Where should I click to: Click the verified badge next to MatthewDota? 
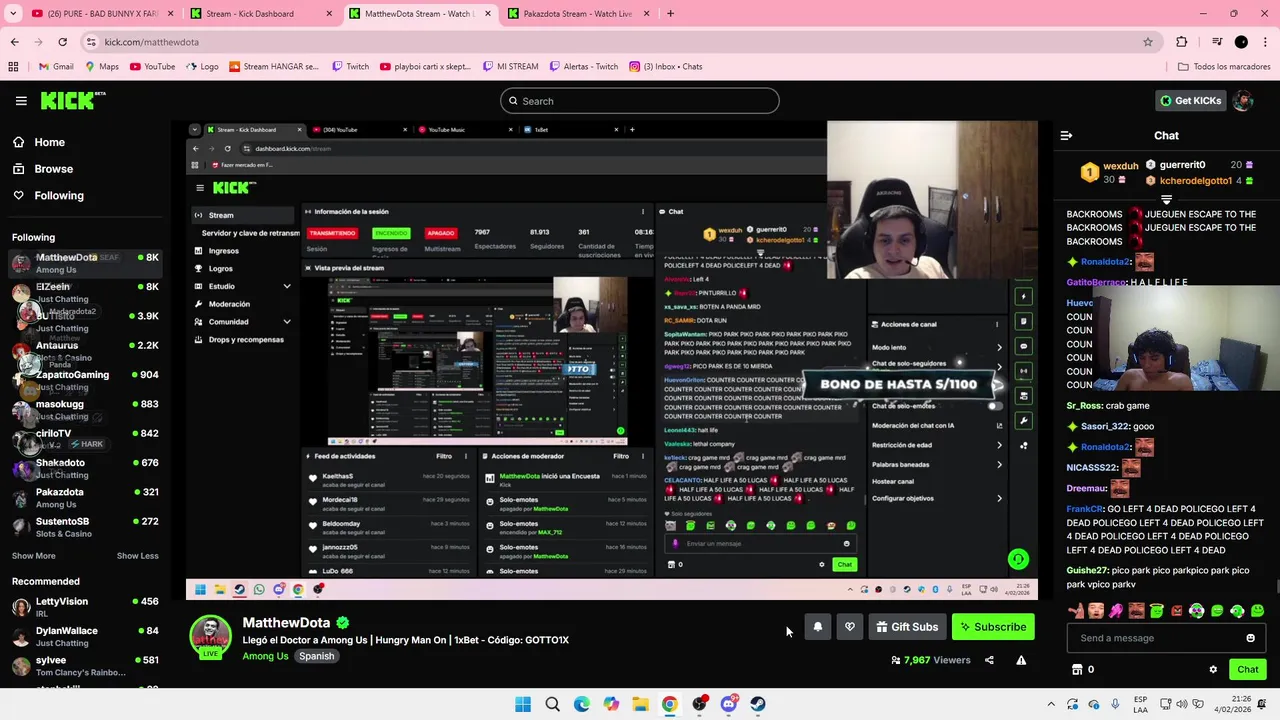(x=343, y=622)
